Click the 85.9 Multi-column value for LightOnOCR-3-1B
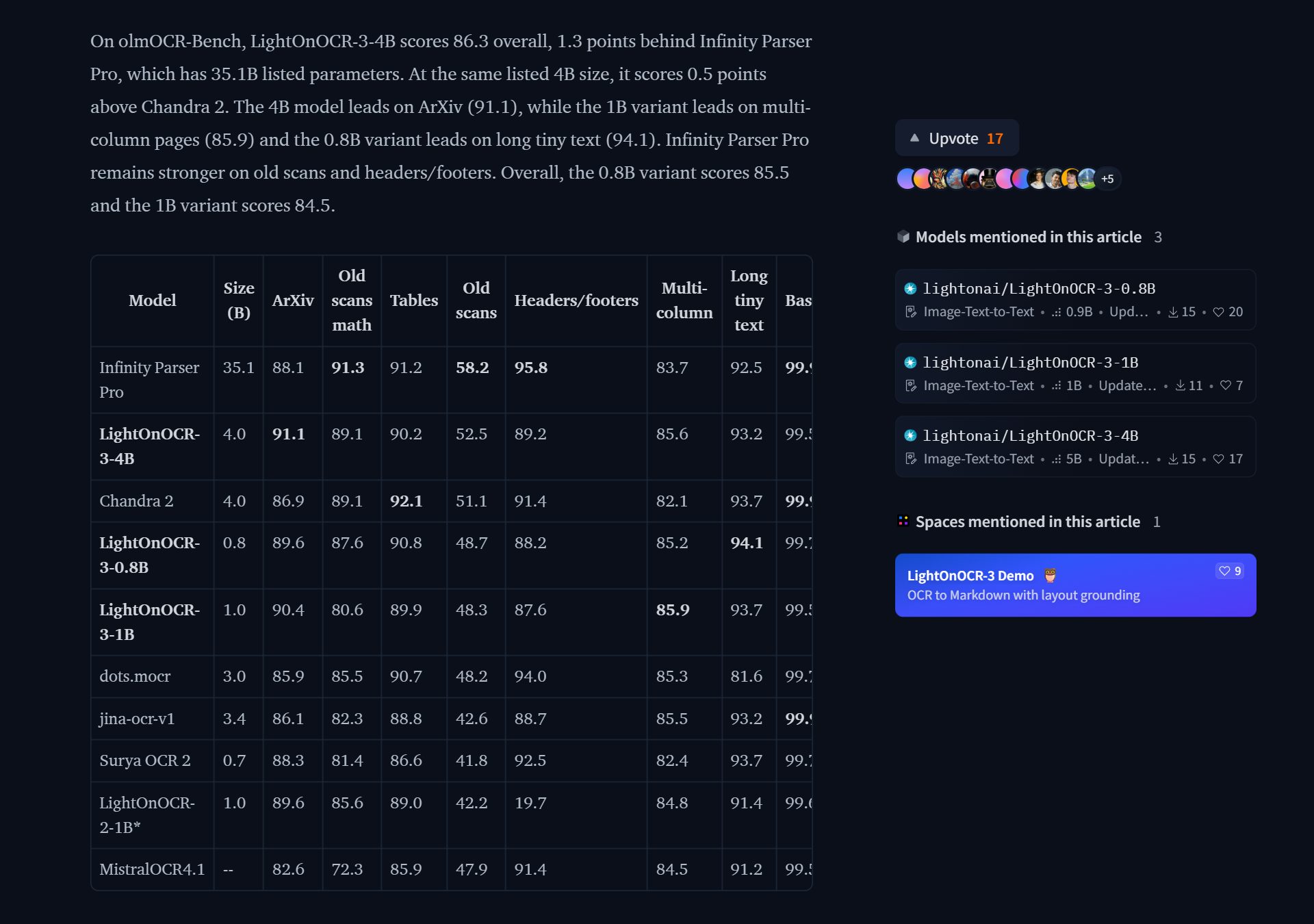1314x924 pixels. [x=673, y=610]
